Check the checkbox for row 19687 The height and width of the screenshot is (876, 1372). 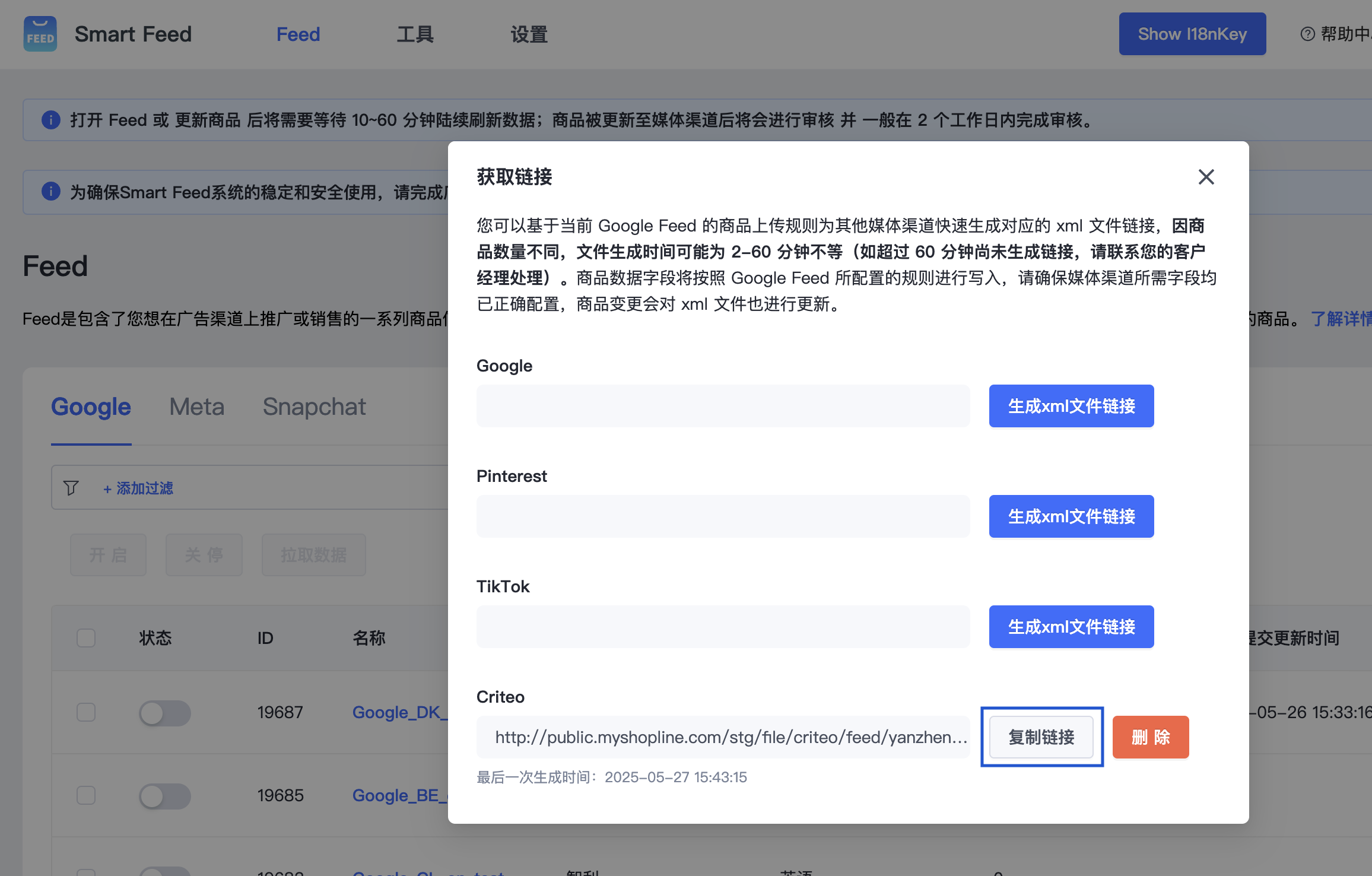coord(86,712)
